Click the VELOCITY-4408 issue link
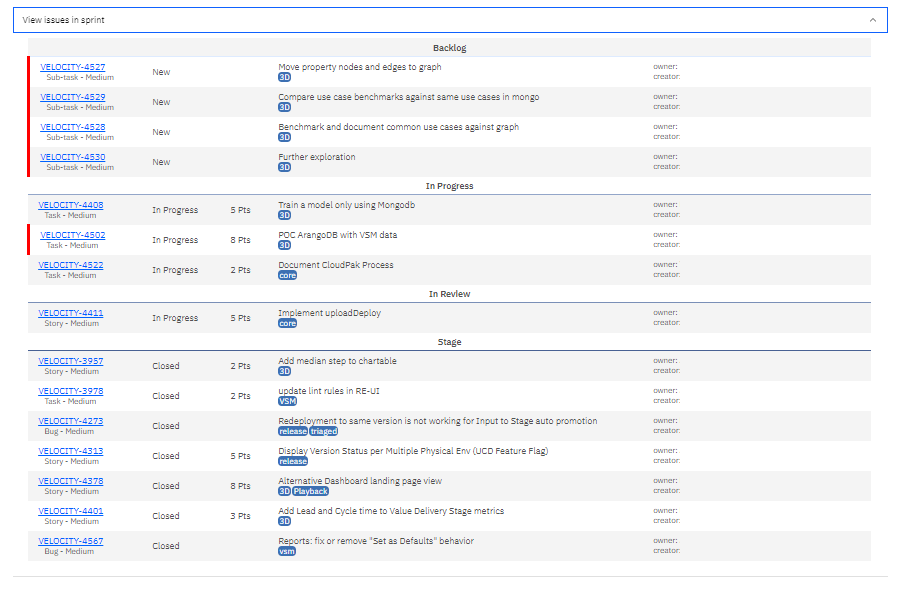Image resolution: width=902 pixels, height=592 pixels. [70, 205]
